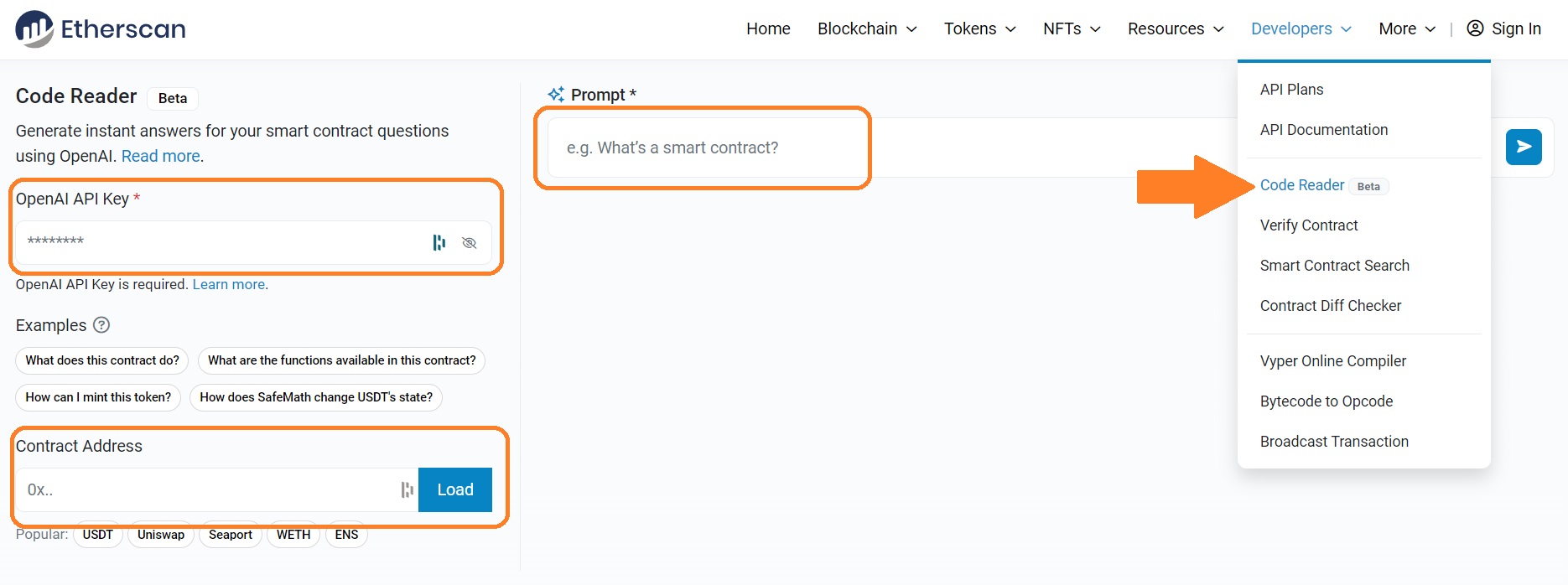Viewport: 1568px width, 585px height.
Task: Click the Sign In account icon
Action: 1473,28
